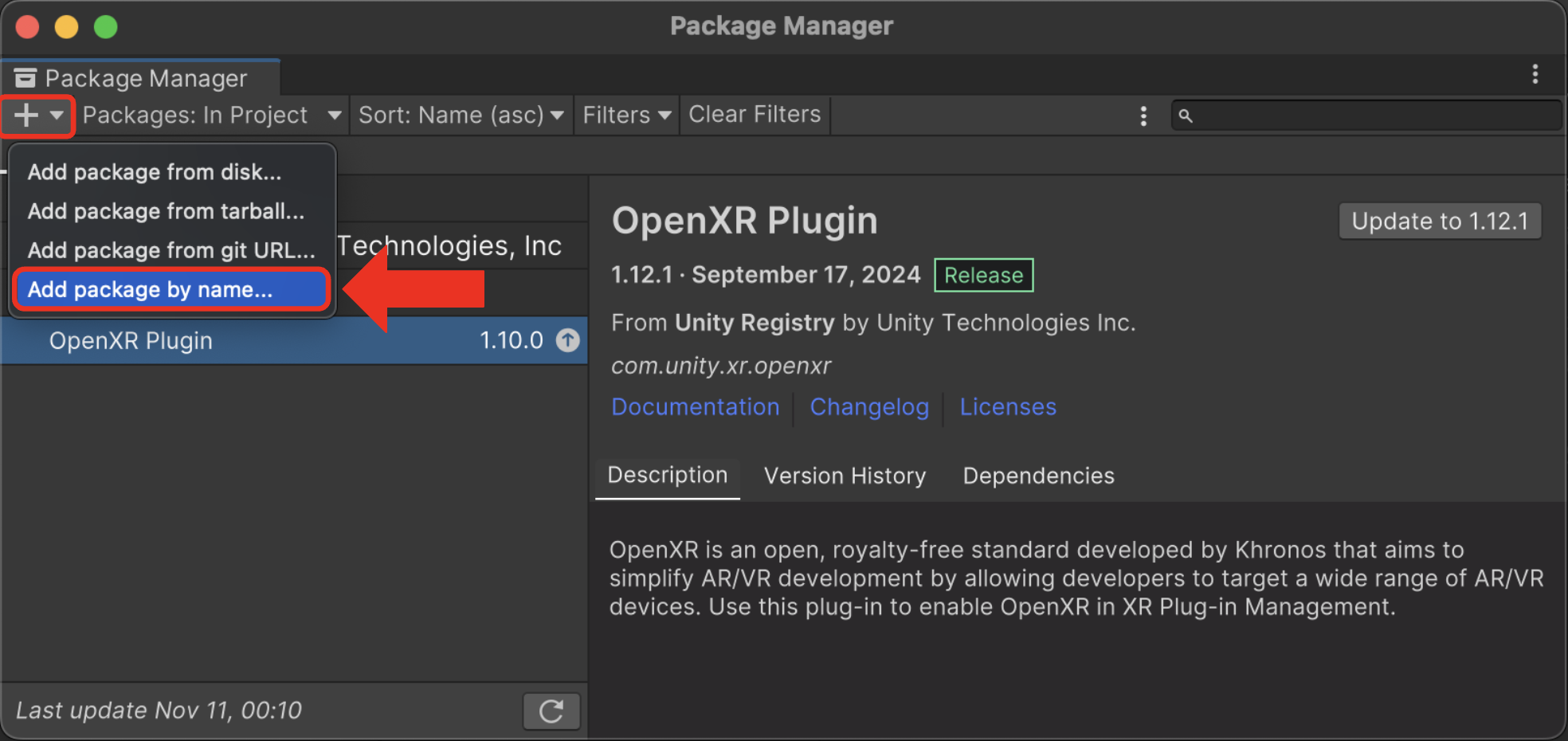
Task: Click Clear Filters button
Action: tap(755, 116)
